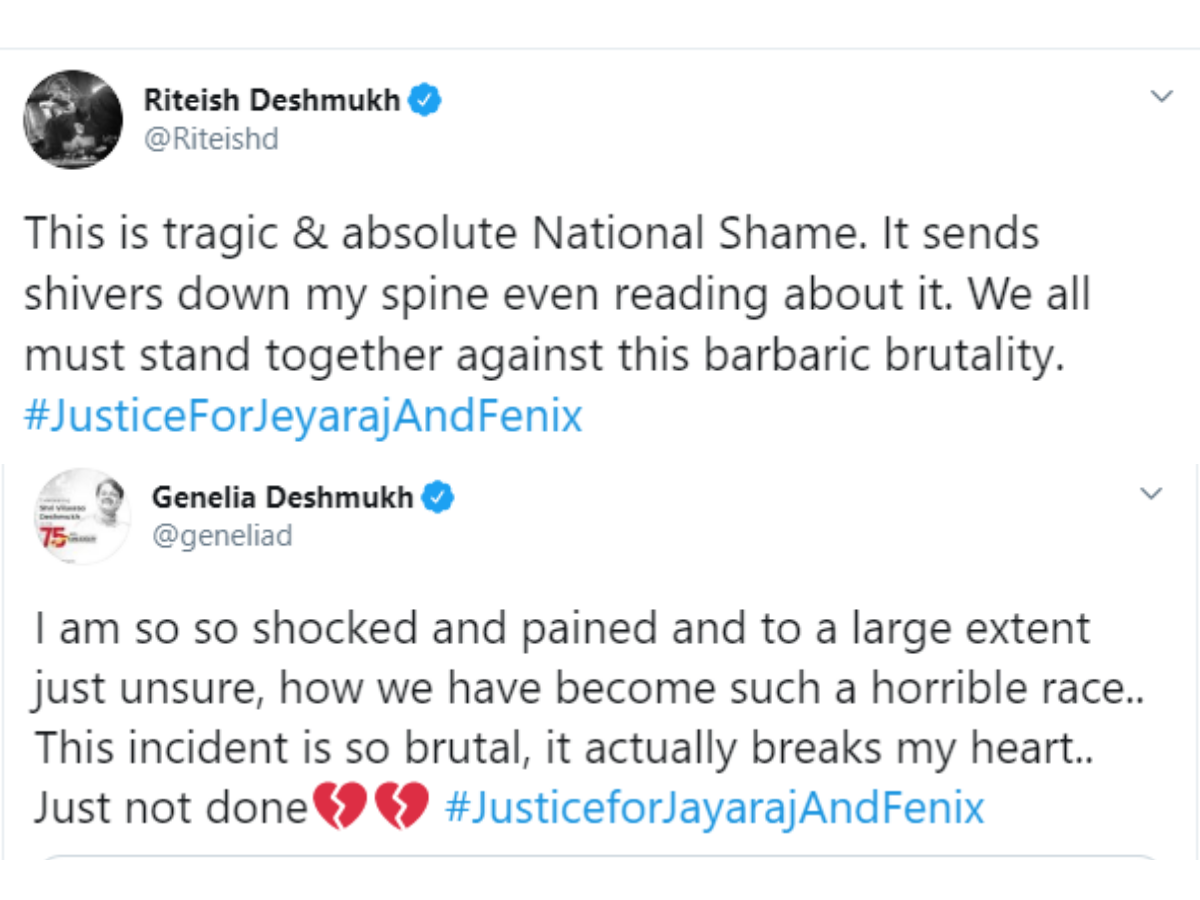This screenshot has width=1200, height=900.
Task: Click the Riteish Deshmukh display name
Action: point(272,101)
